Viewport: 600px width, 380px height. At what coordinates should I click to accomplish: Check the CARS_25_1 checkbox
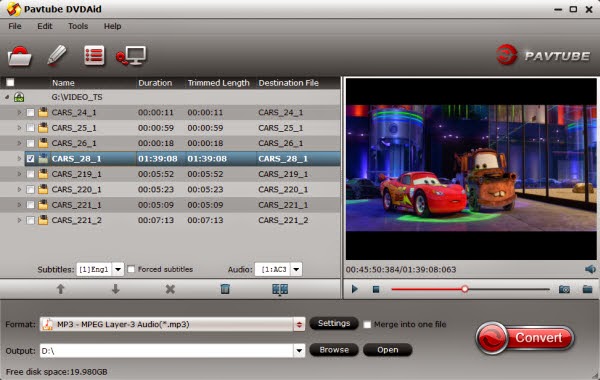click(30, 128)
